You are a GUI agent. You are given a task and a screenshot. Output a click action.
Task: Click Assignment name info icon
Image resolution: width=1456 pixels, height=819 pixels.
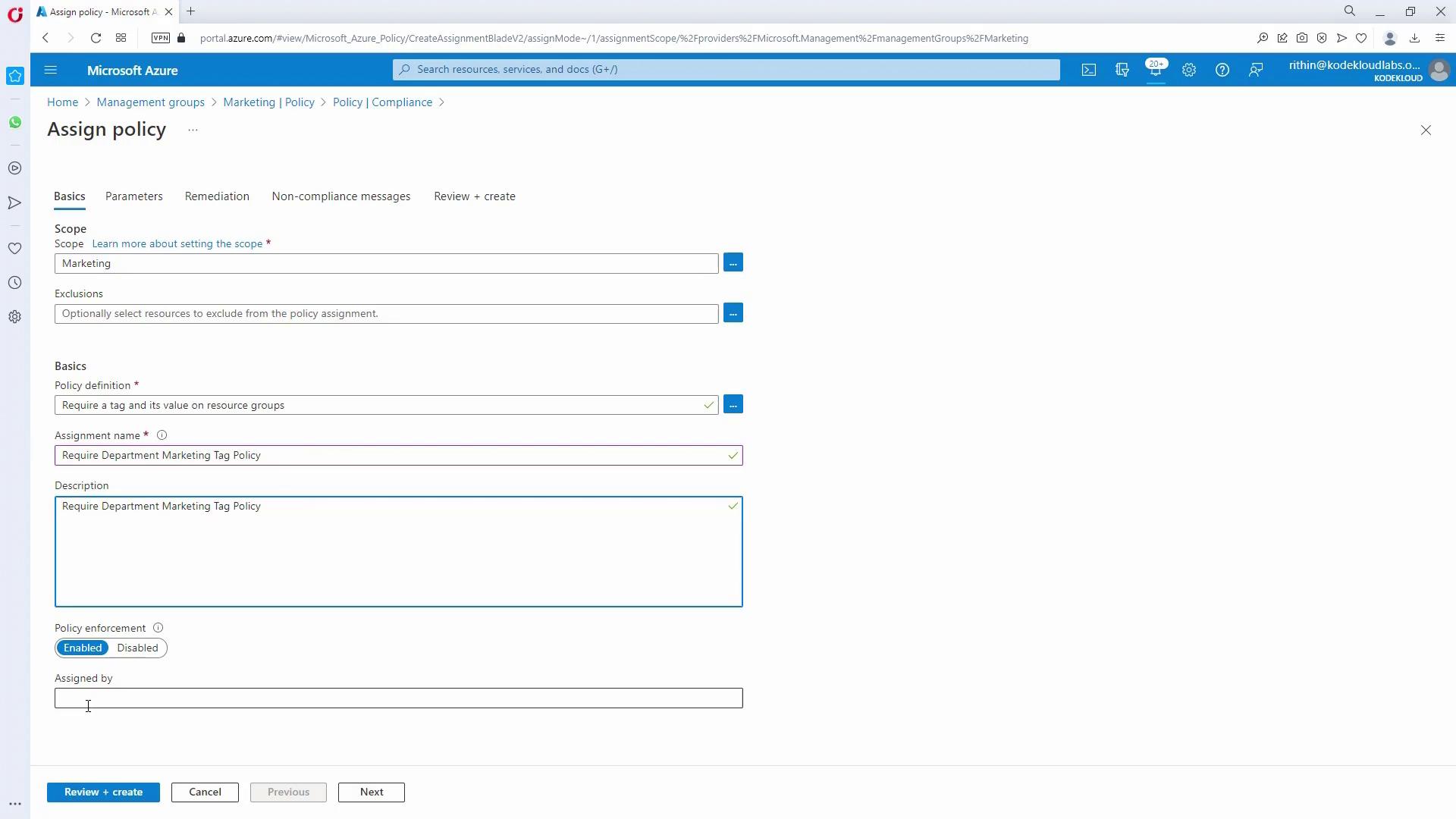pos(162,435)
